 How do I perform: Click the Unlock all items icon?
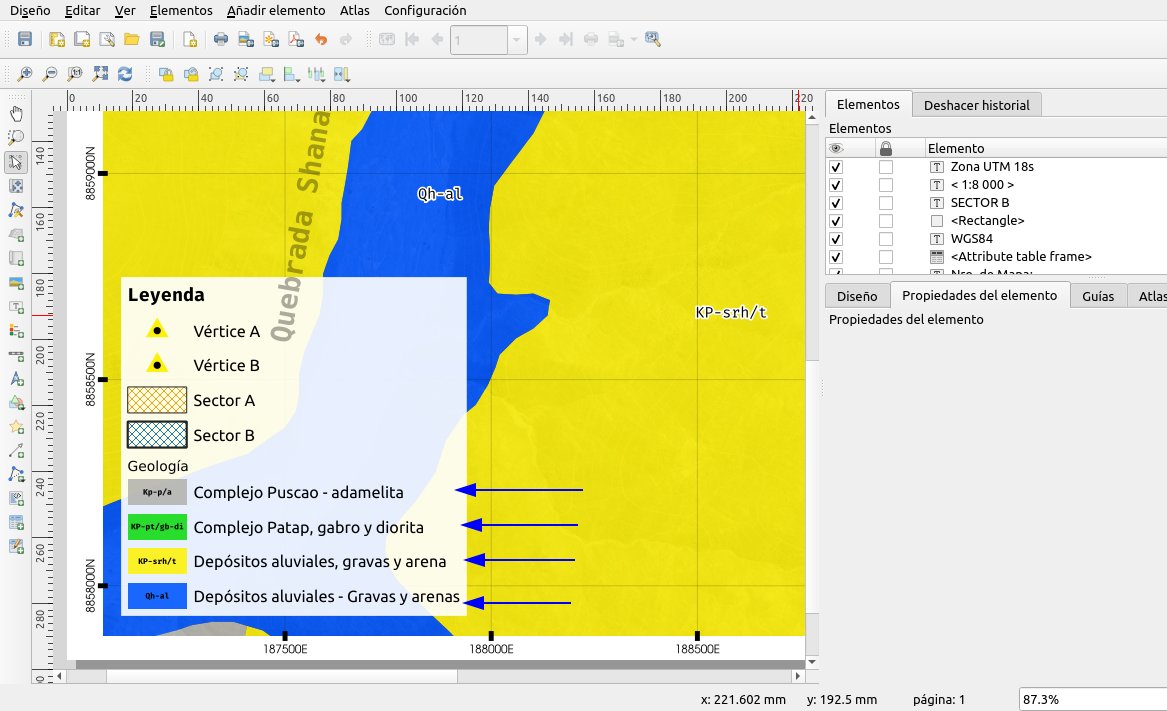click(191, 74)
